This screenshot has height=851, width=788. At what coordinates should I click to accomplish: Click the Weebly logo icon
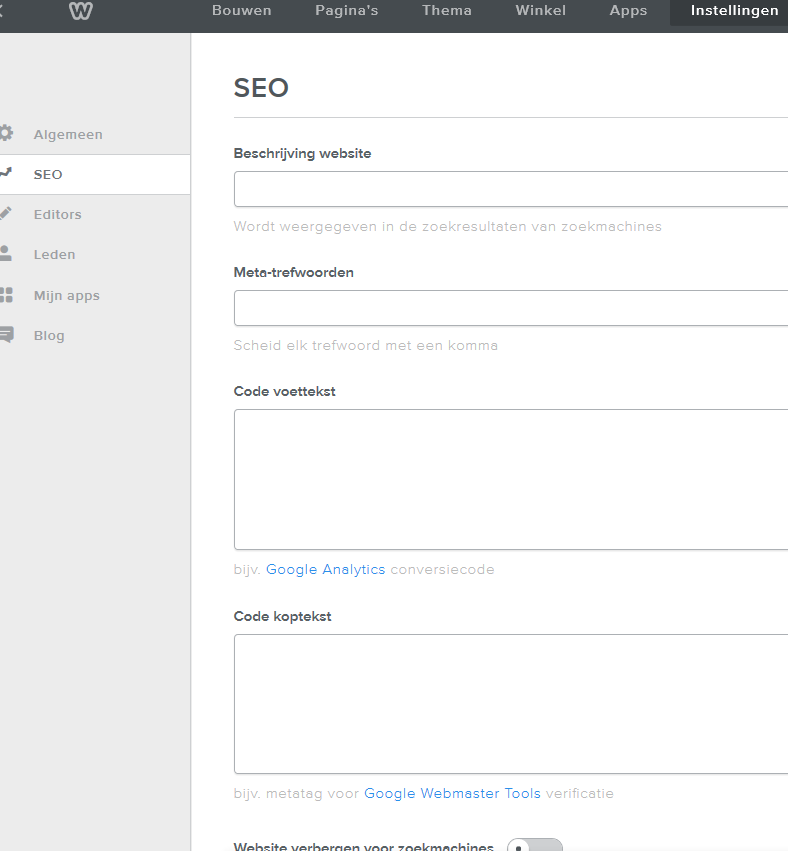click(x=81, y=12)
